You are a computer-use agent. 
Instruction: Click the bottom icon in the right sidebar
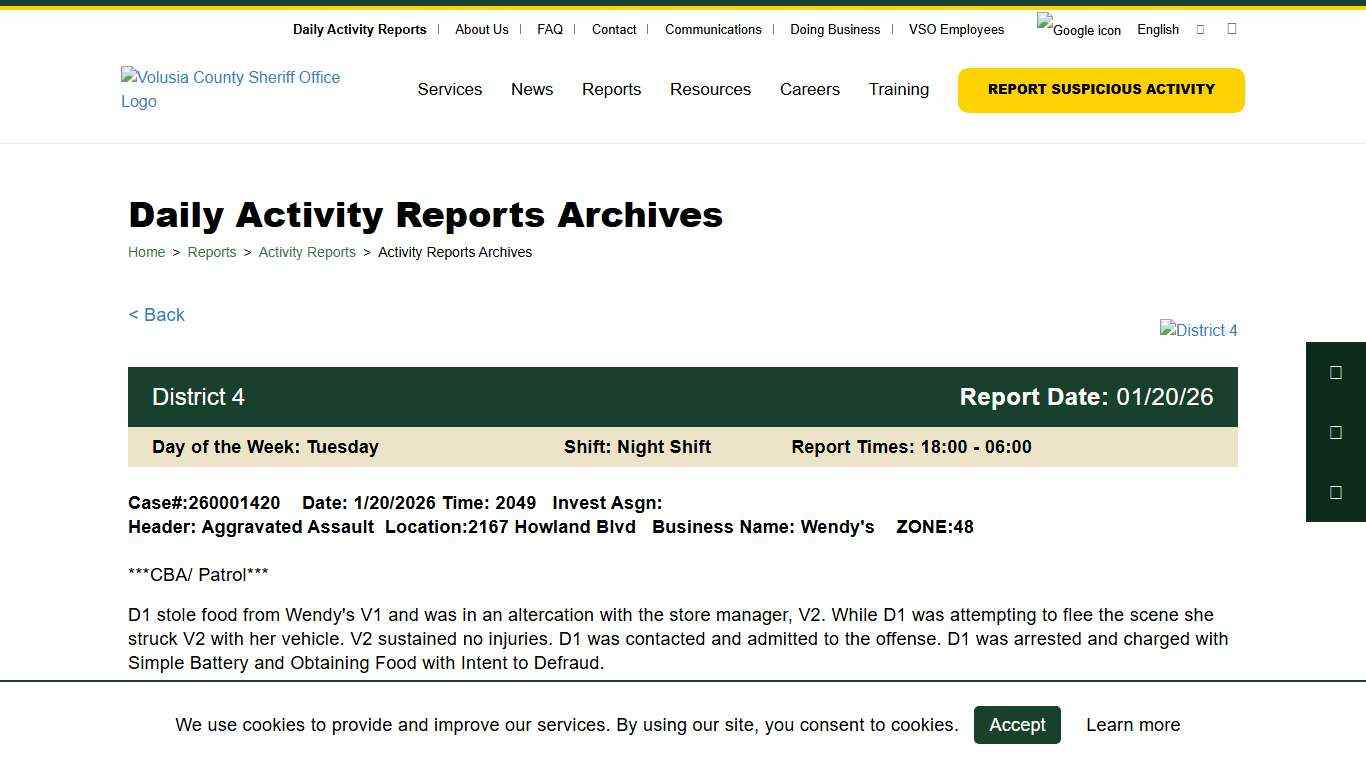(1336, 492)
